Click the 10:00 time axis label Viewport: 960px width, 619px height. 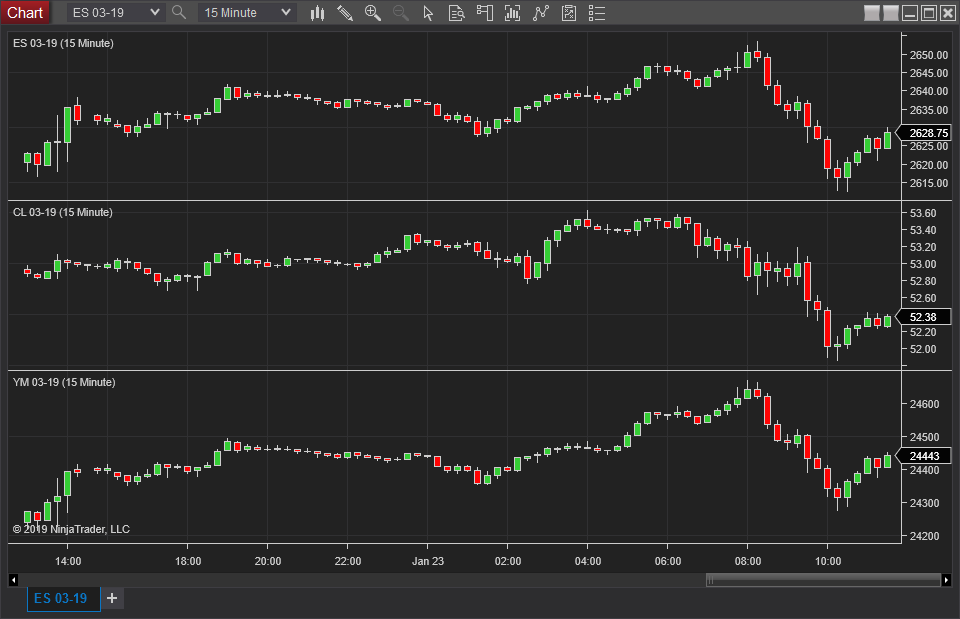[x=828, y=561]
